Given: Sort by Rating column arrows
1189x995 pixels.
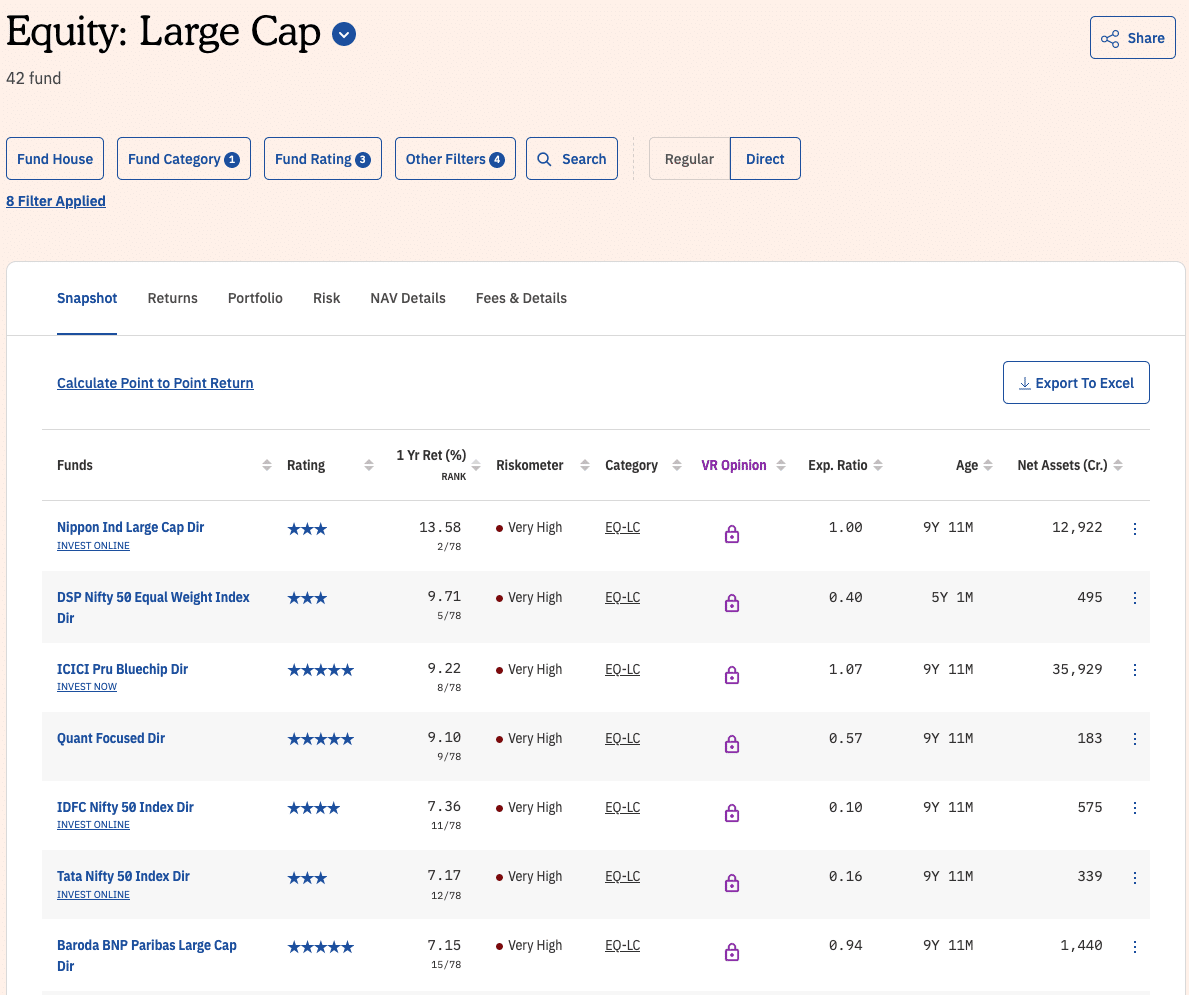Looking at the screenshot, I should pos(369,465).
